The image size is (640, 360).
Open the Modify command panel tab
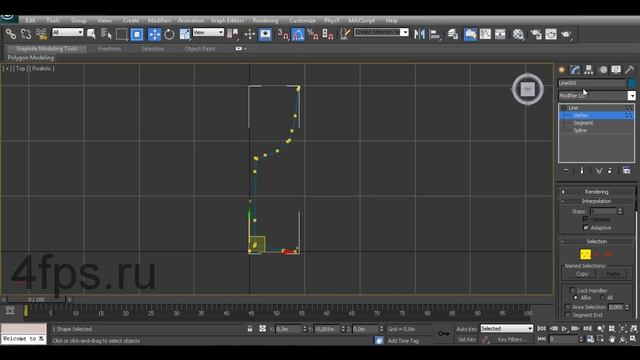click(575, 70)
